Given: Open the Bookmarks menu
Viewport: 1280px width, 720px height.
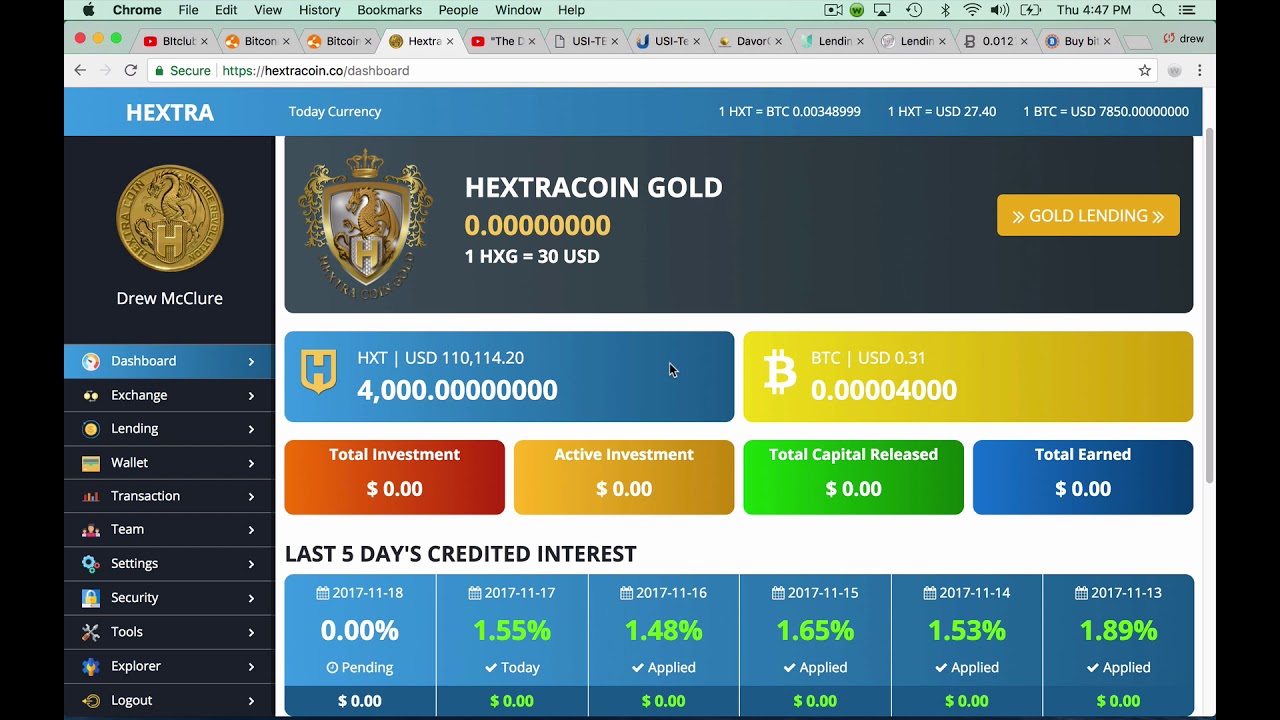Looking at the screenshot, I should [x=390, y=10].
